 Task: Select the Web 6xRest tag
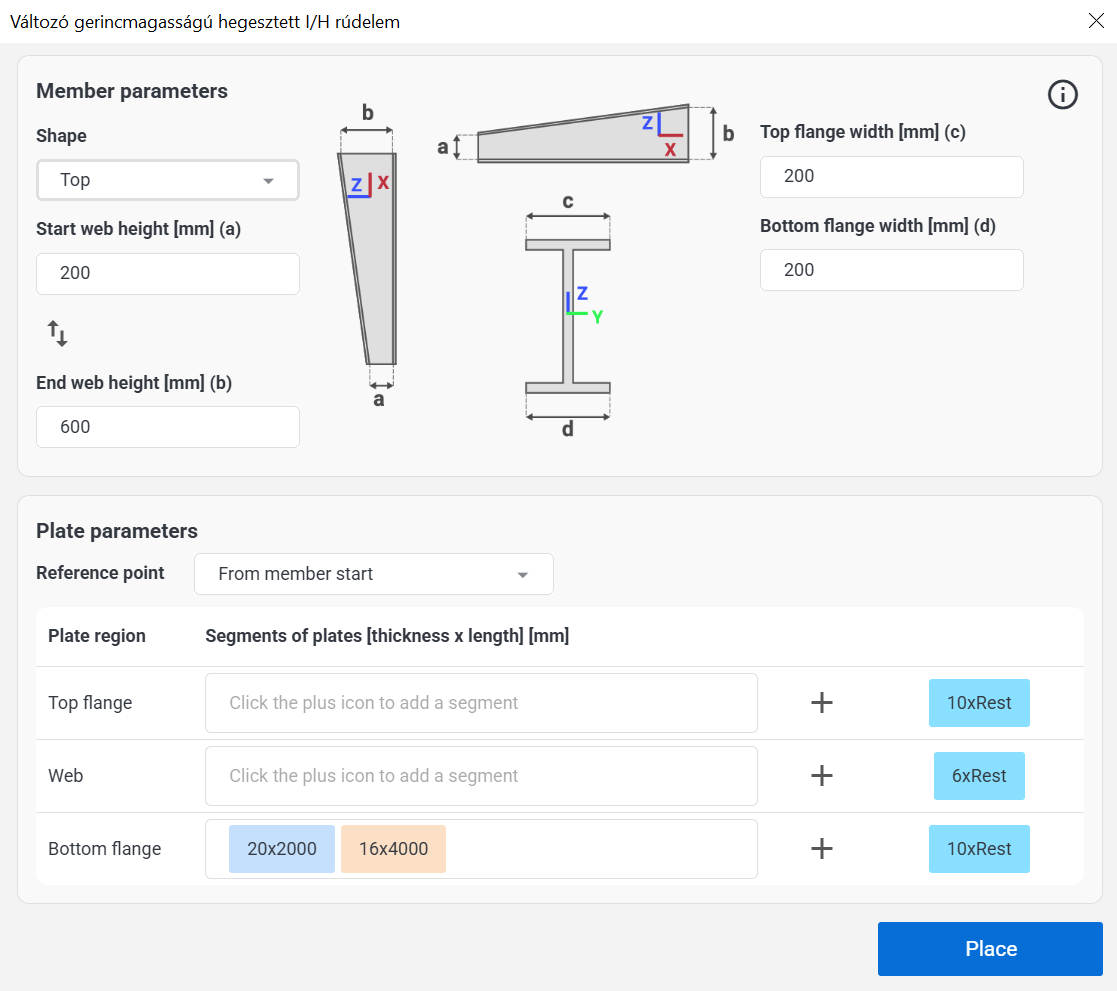[x=979, y=776]
